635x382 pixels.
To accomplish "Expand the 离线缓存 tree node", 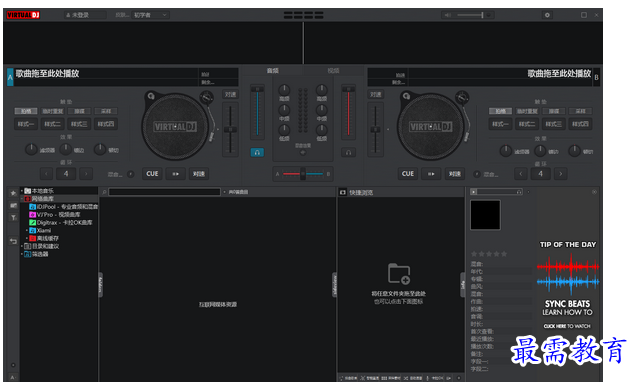I will coord(27,238).
